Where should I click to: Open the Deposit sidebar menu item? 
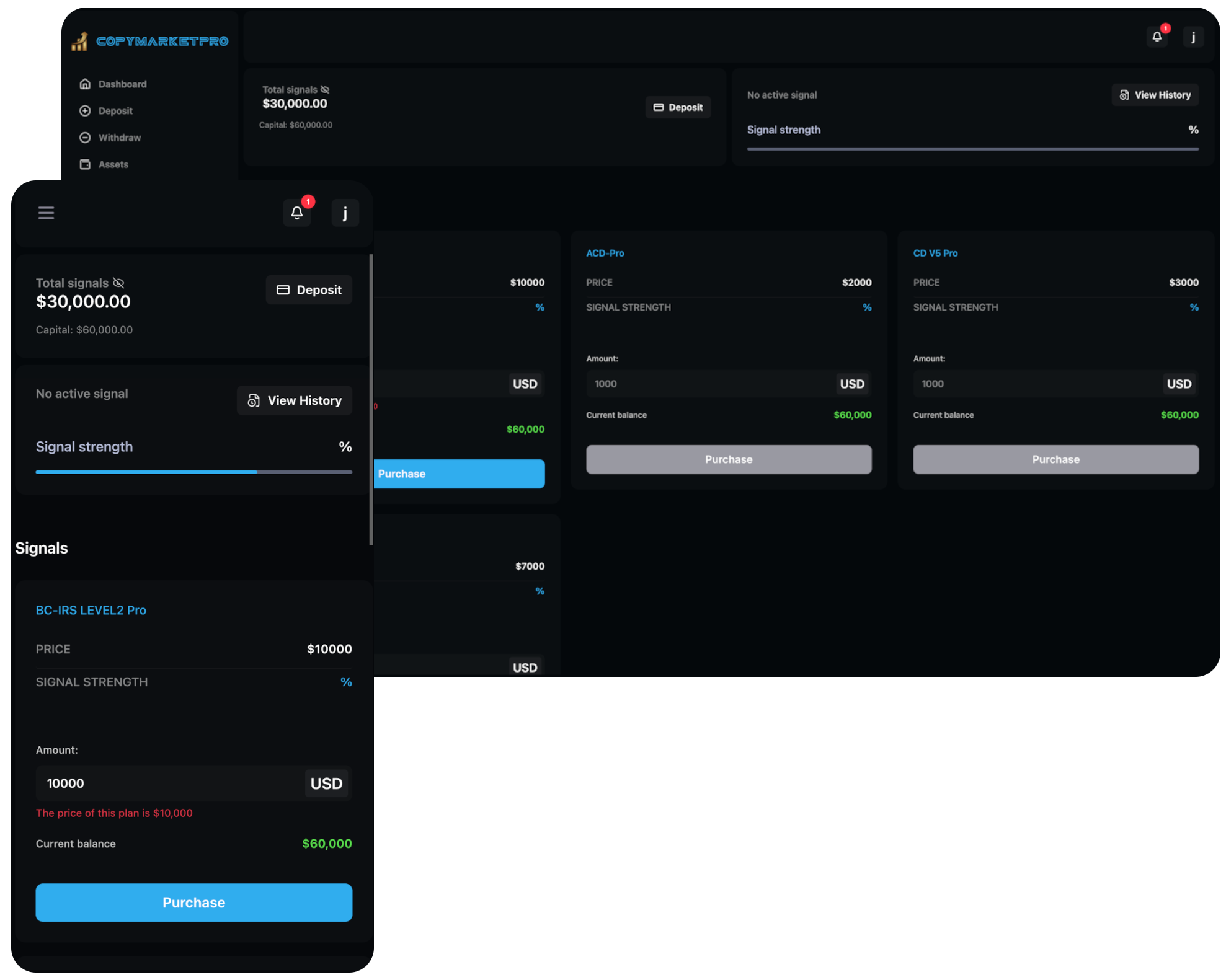click(115, 111)
